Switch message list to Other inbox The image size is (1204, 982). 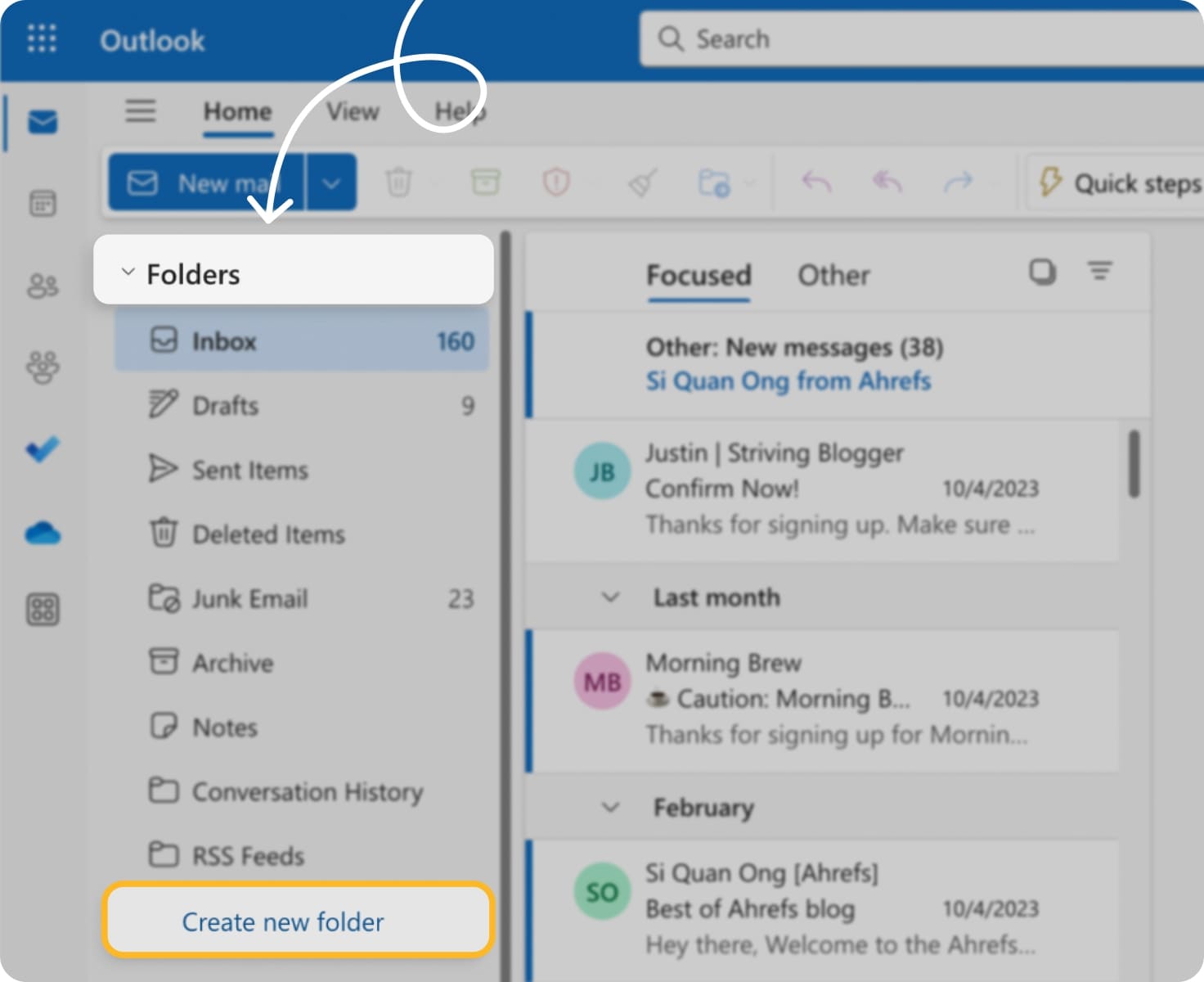click(833, 275)
